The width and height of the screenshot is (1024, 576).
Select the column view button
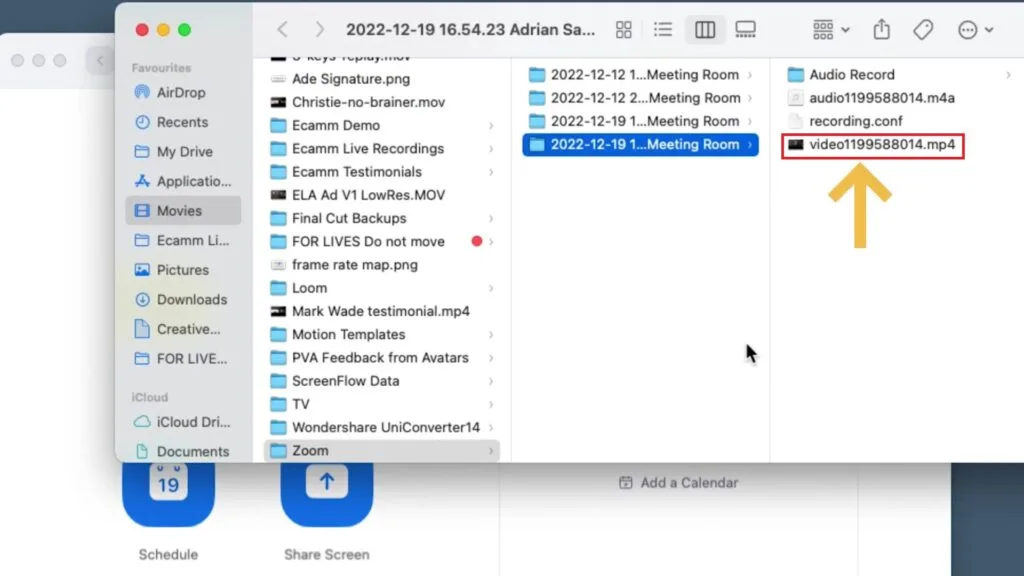(x=705, y=30)
